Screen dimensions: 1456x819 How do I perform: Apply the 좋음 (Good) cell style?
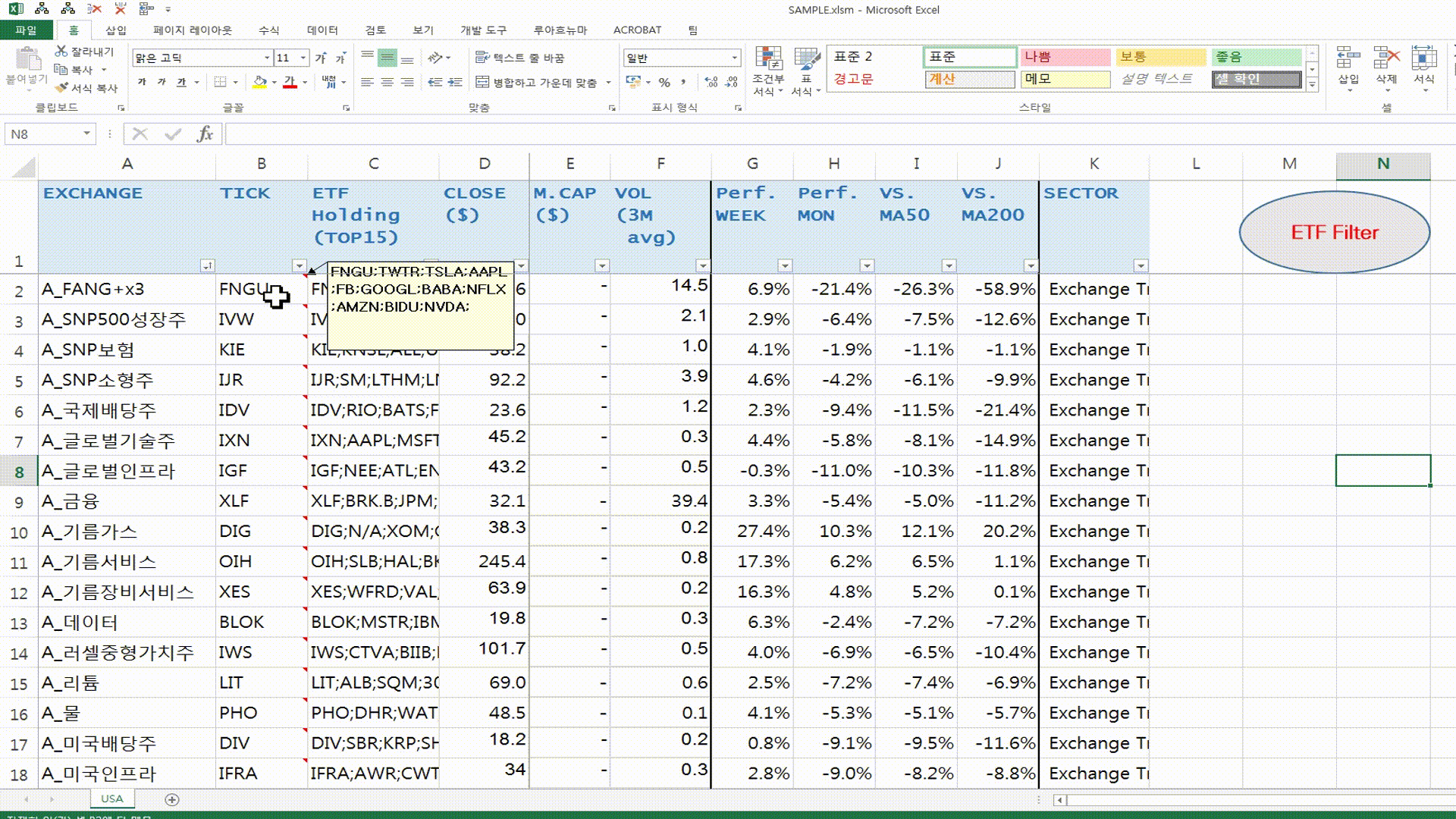click(x=1256, y=57)
